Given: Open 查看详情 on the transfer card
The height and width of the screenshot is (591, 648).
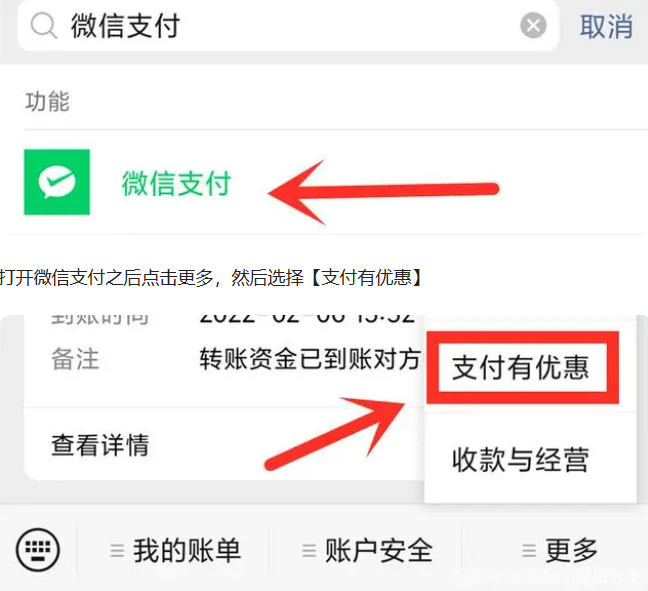Looking at the screenshot, I should pos(100,445).
